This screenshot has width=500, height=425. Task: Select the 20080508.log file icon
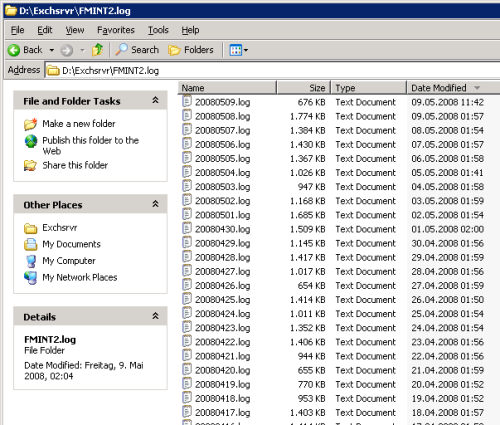[x=187, y=115]
